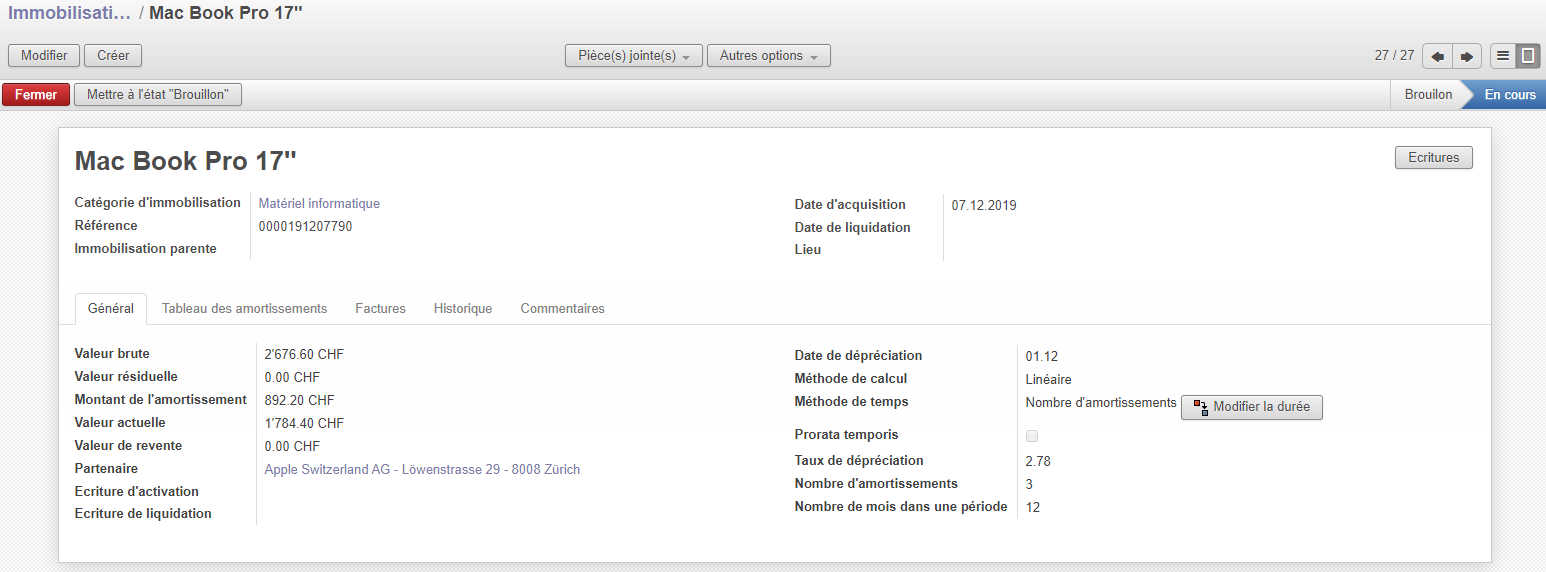Click the red Fermer button
Image resolution: width=1546 pixels, height=572 pixels.
(x=36, y=95)
